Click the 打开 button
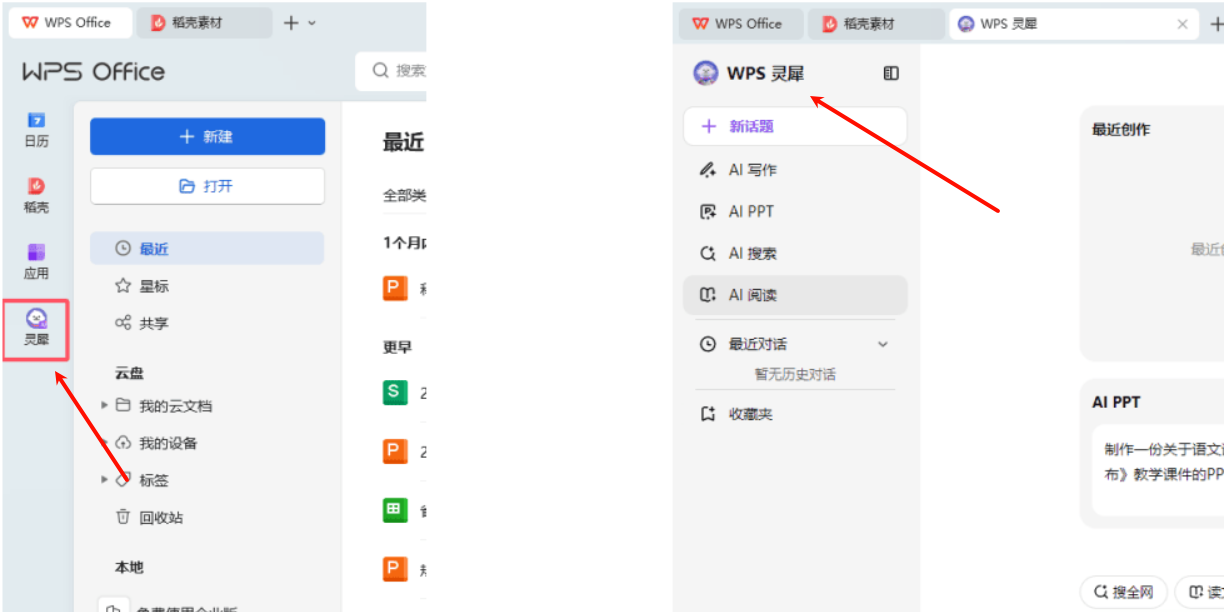This screenshot has height=612, width=1224. tap(207, 186)
